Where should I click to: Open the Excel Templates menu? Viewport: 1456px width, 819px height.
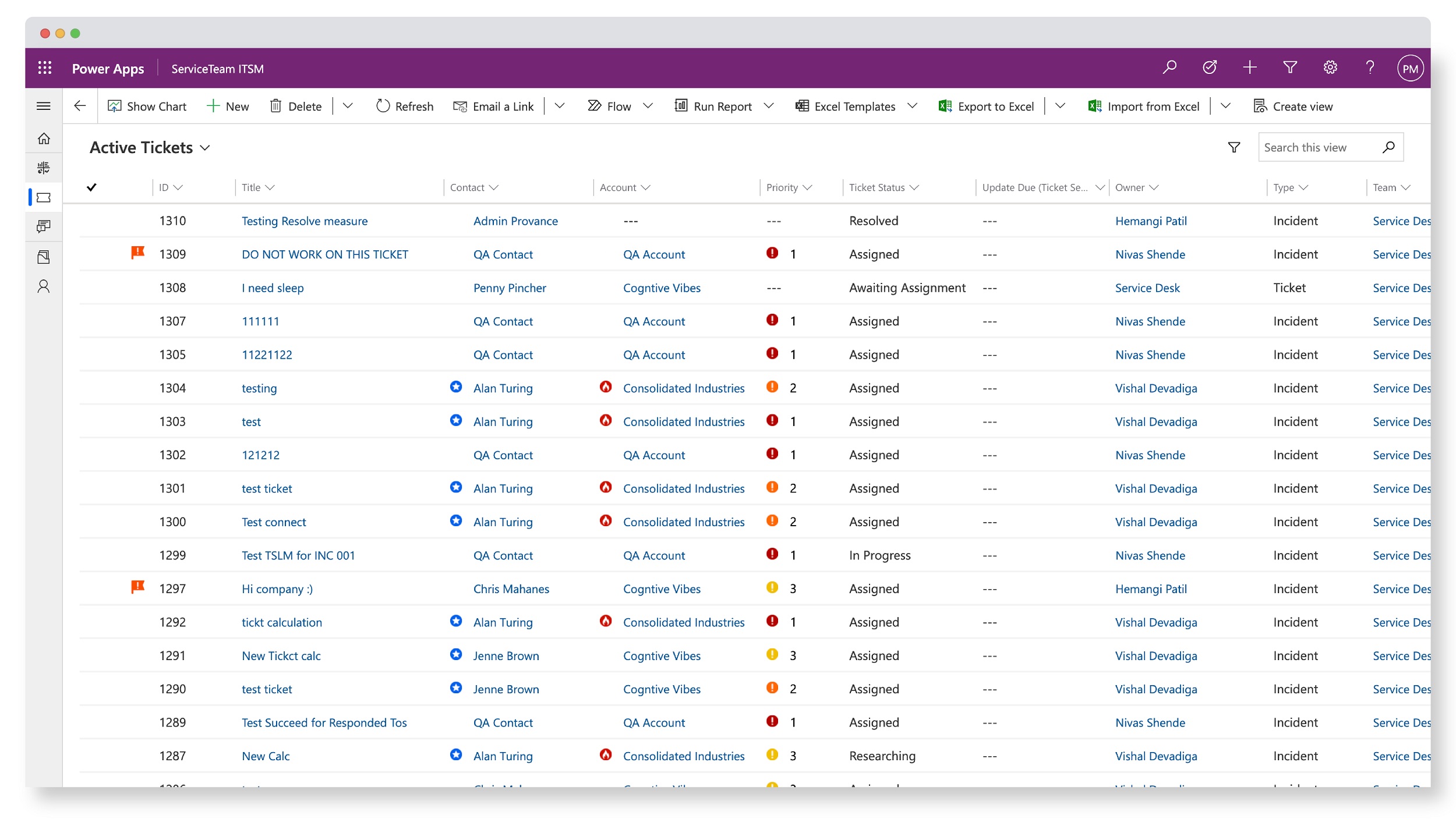[855, 106]
